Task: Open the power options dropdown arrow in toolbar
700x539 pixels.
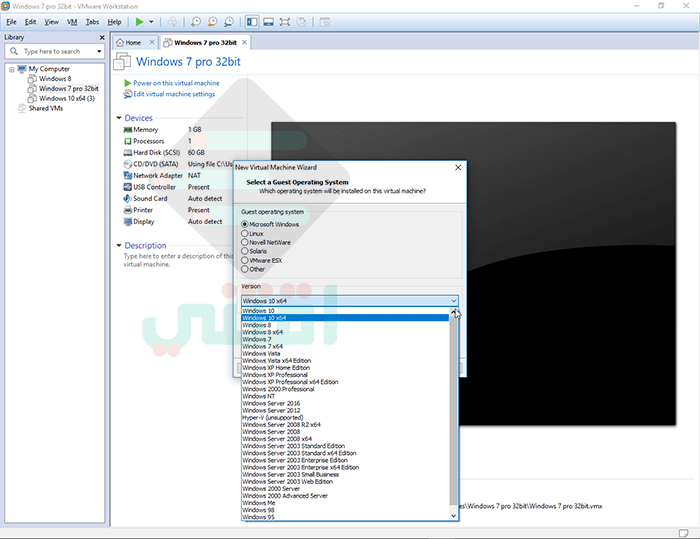Action: pos(151,22)
